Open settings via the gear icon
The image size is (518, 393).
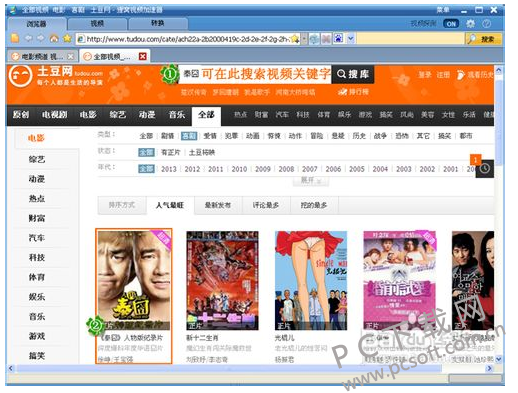470,24
